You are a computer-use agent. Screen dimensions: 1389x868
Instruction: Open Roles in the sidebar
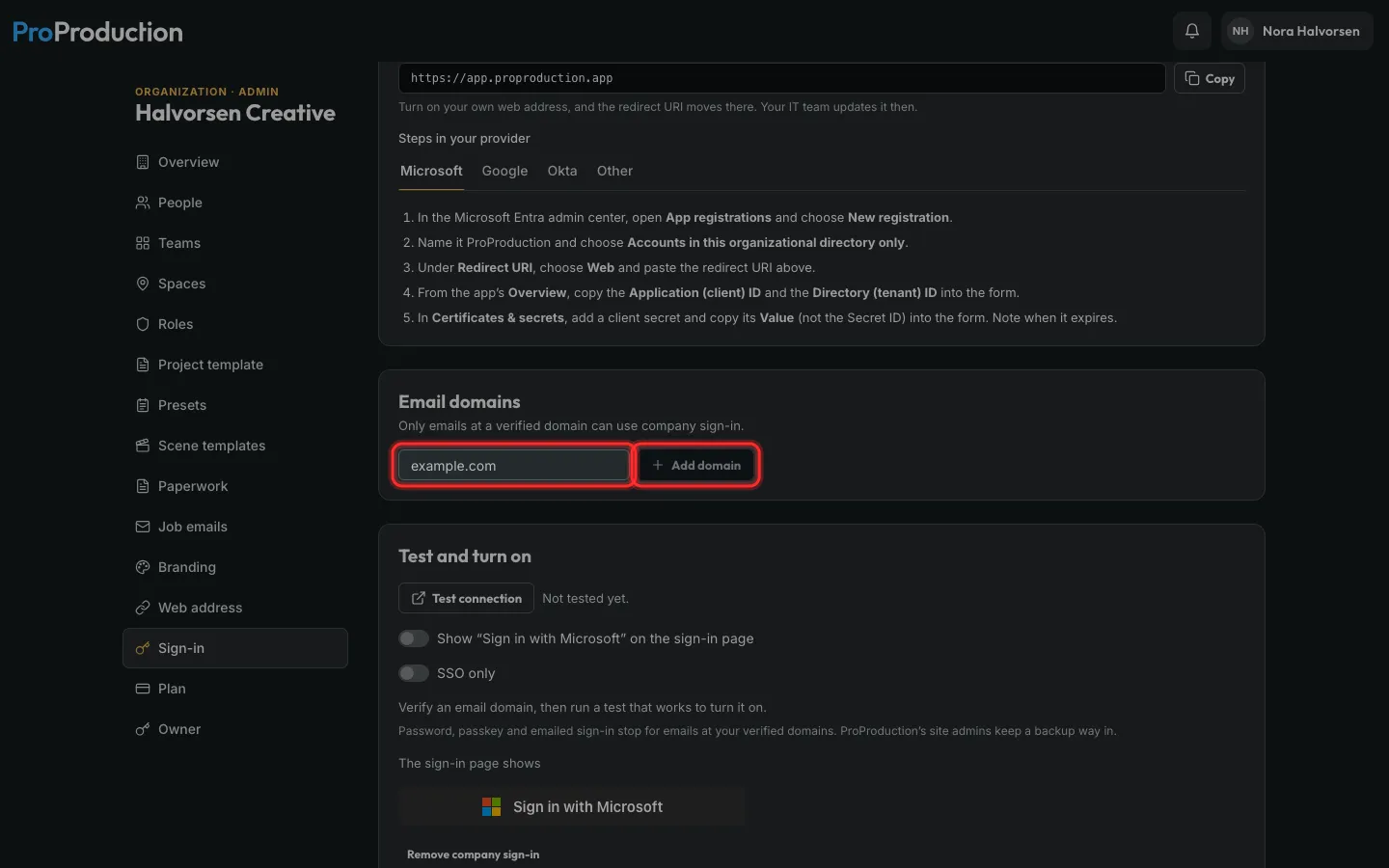pyautogui.click(x=235, y=324)
